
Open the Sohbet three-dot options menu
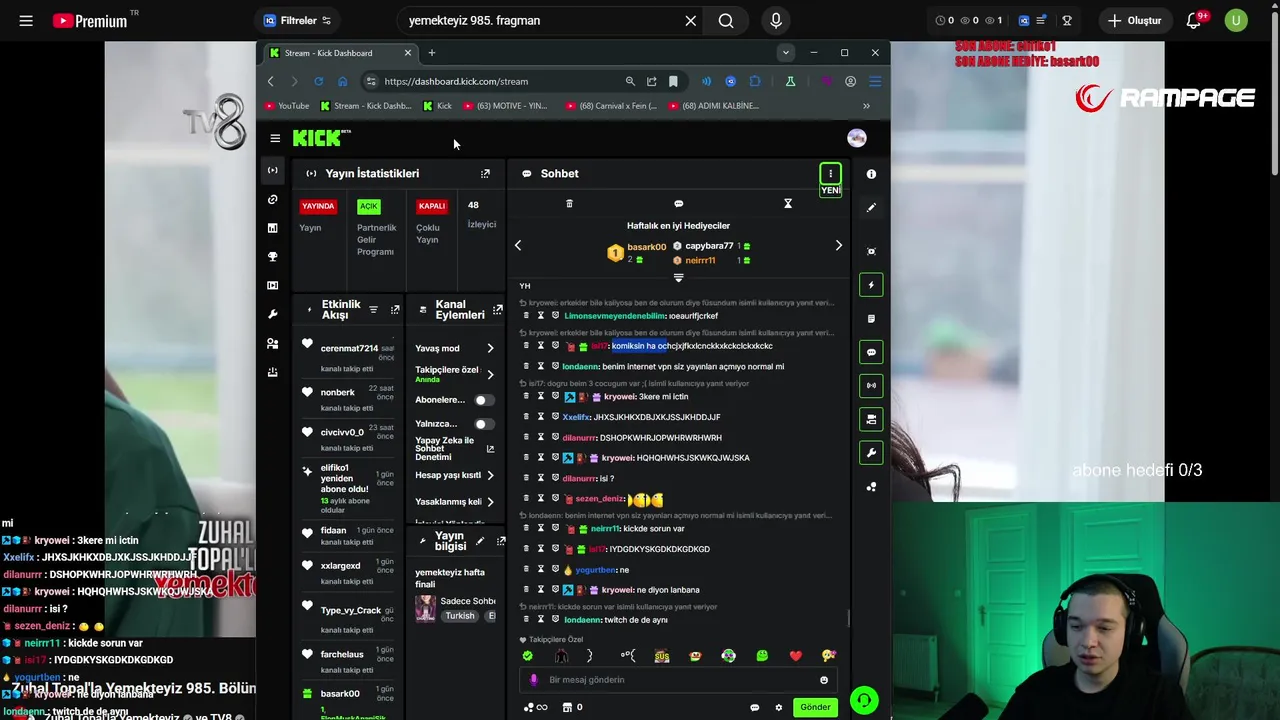pyautogui.click(x=830, y=174)
